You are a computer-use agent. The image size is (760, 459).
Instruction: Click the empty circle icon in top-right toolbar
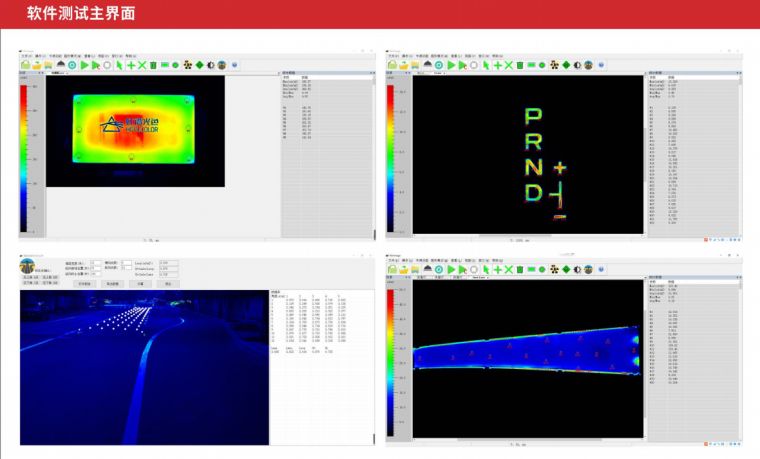click(473, 64)
